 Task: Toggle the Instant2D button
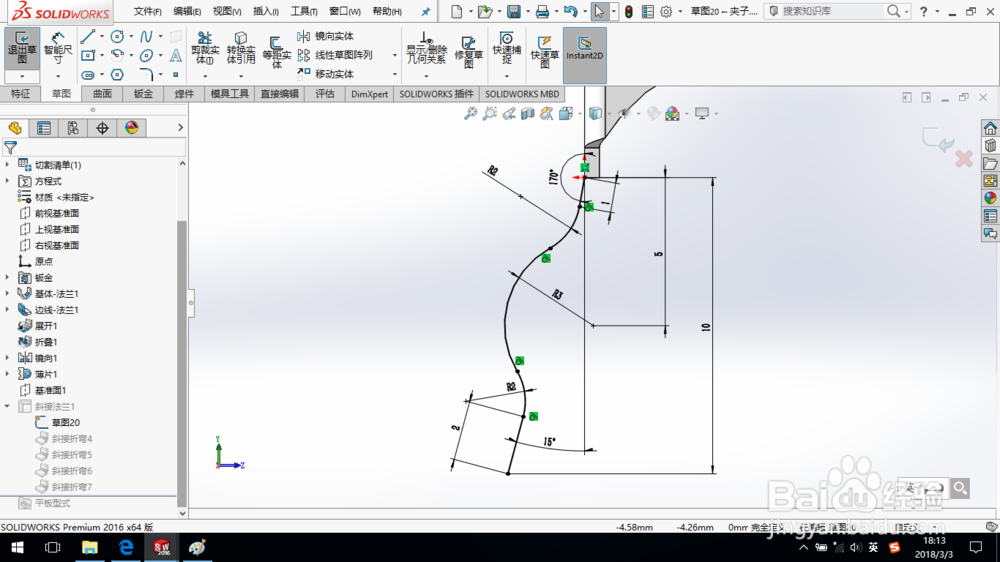[585, 55]
